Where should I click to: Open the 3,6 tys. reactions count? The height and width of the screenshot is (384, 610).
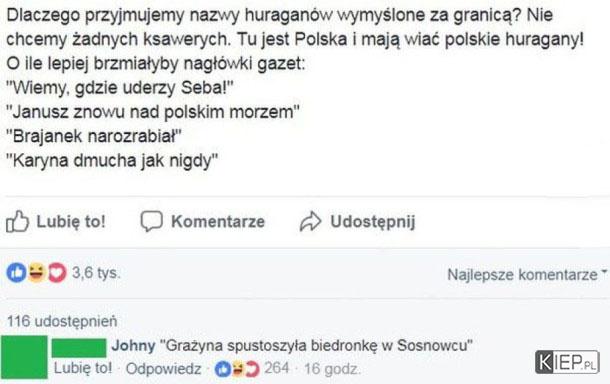coord(96,272)
